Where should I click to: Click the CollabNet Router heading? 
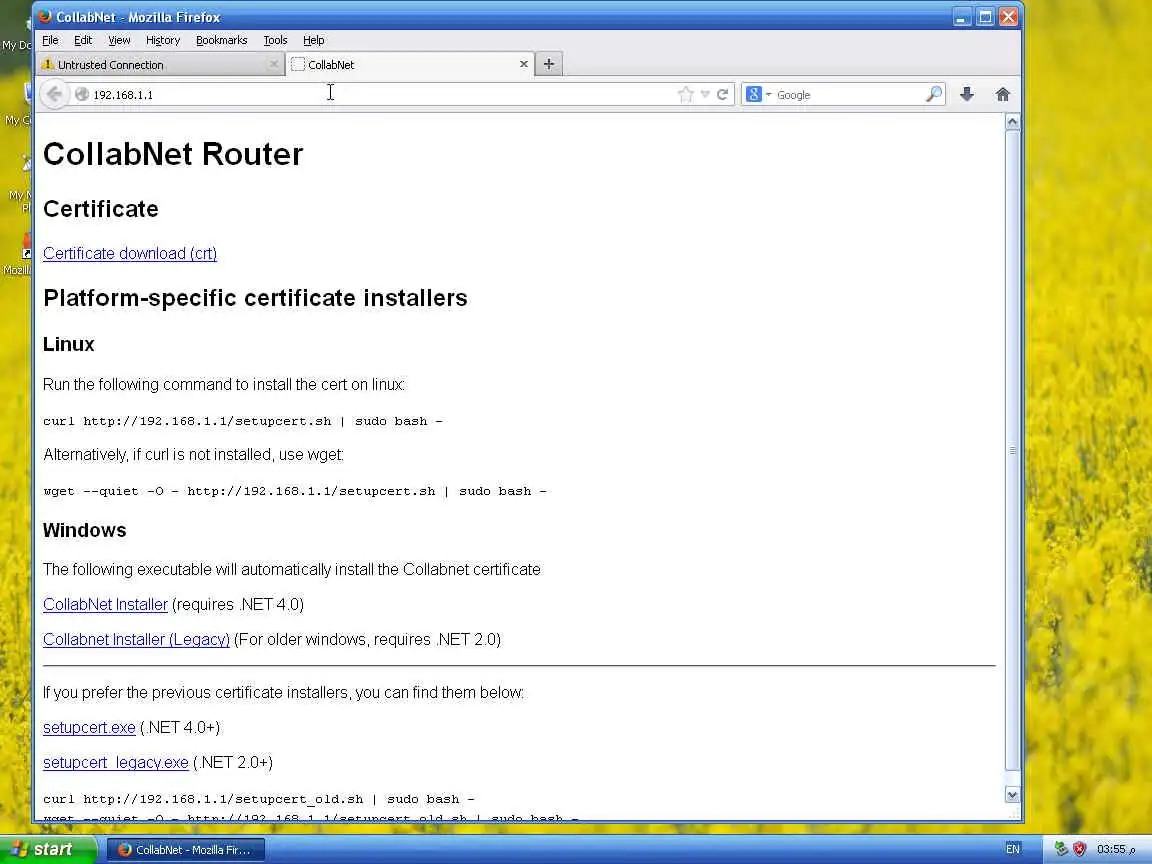click(x=173, y=154)
